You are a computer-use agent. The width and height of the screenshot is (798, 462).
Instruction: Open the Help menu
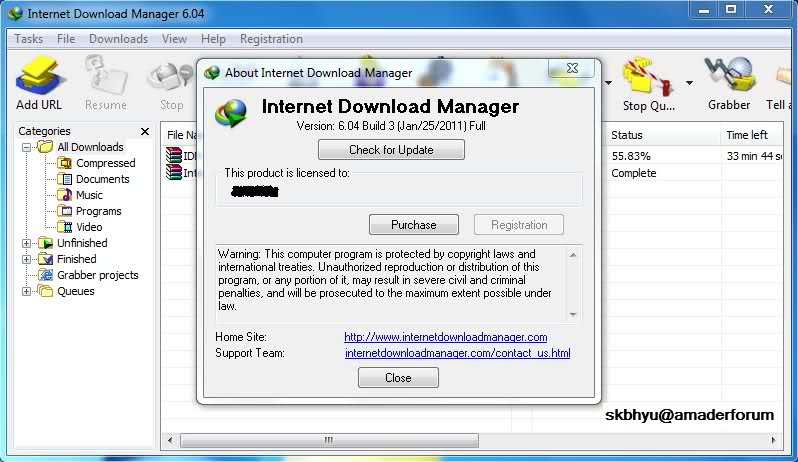[213, 39]
